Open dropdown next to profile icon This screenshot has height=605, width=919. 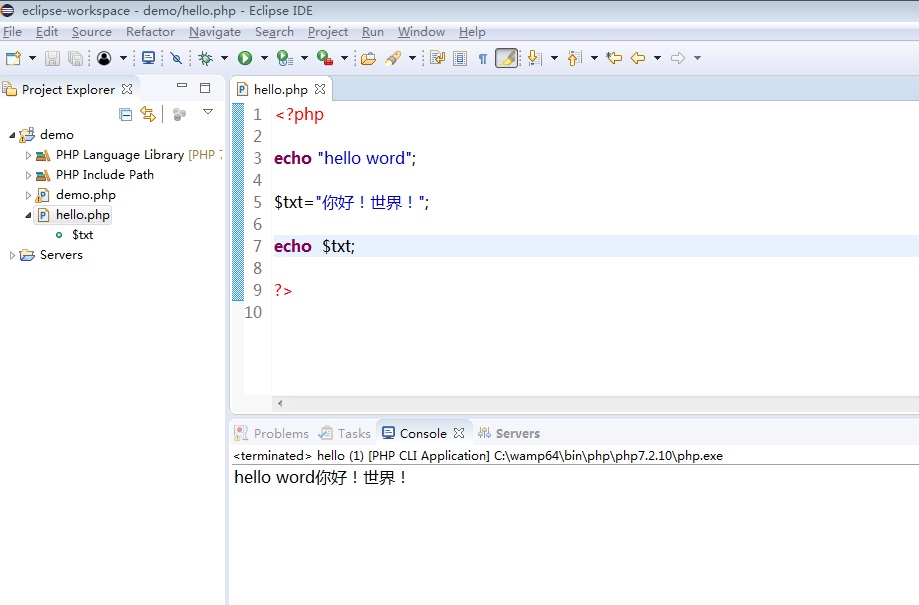click(x=123, y=58)
